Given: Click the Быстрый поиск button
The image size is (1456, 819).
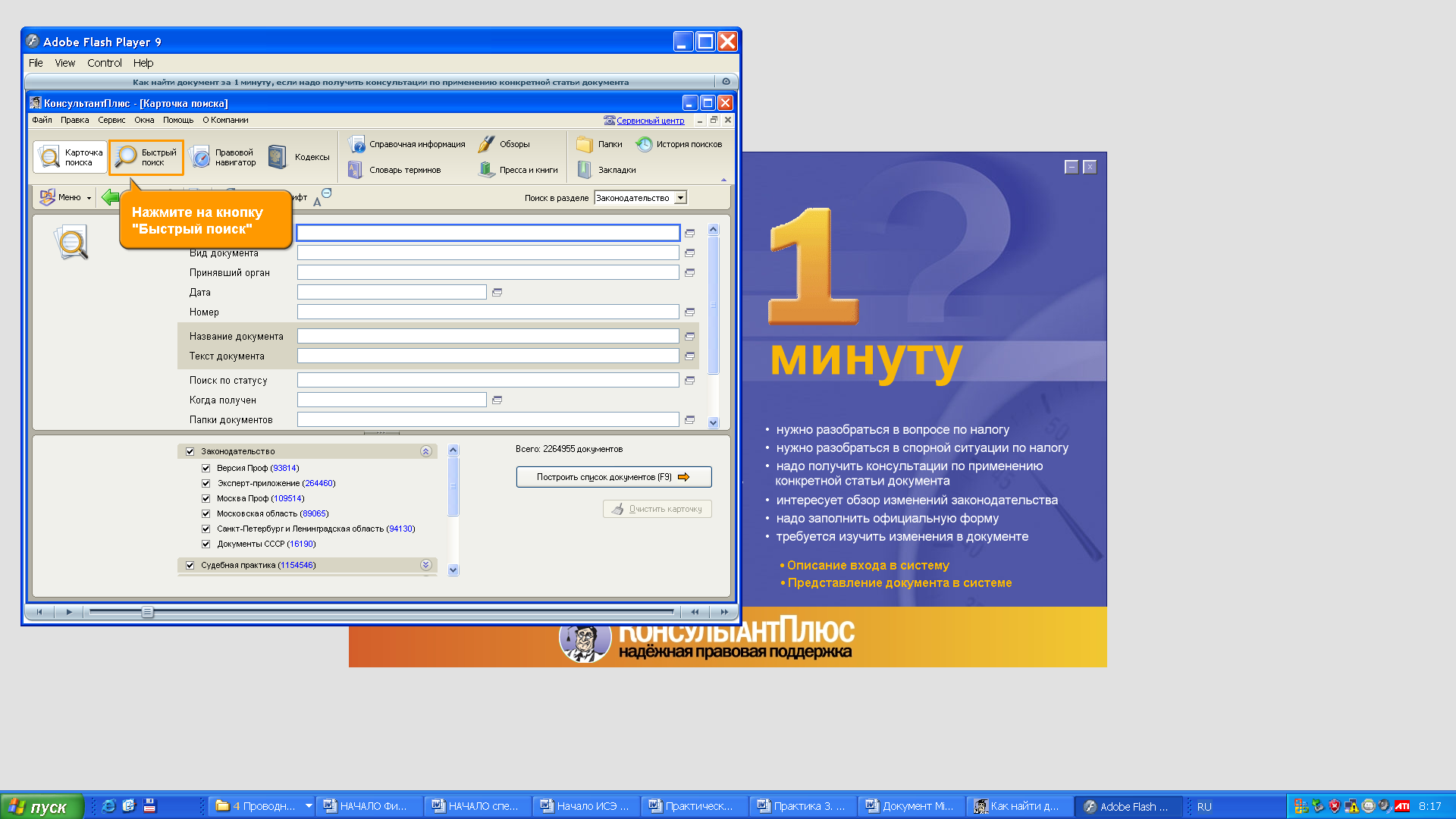Looking at the screenshot, I should click(146, 157).
